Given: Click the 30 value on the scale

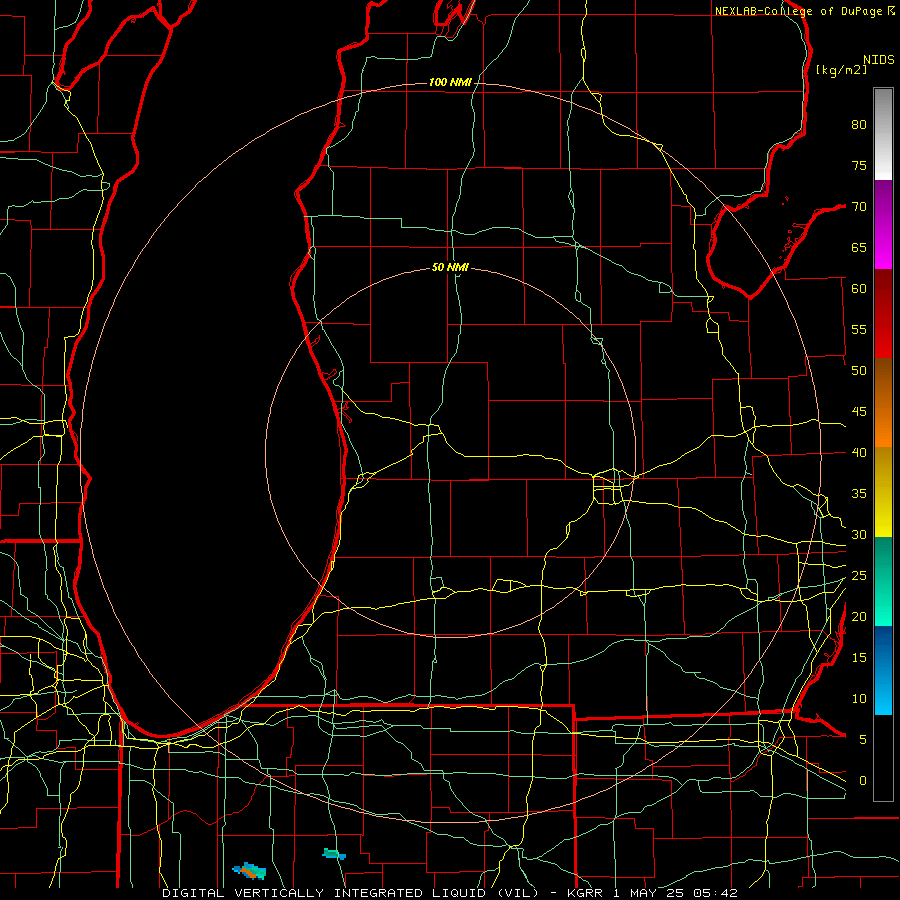Looking at the screenshot, I should coord(859,535).
